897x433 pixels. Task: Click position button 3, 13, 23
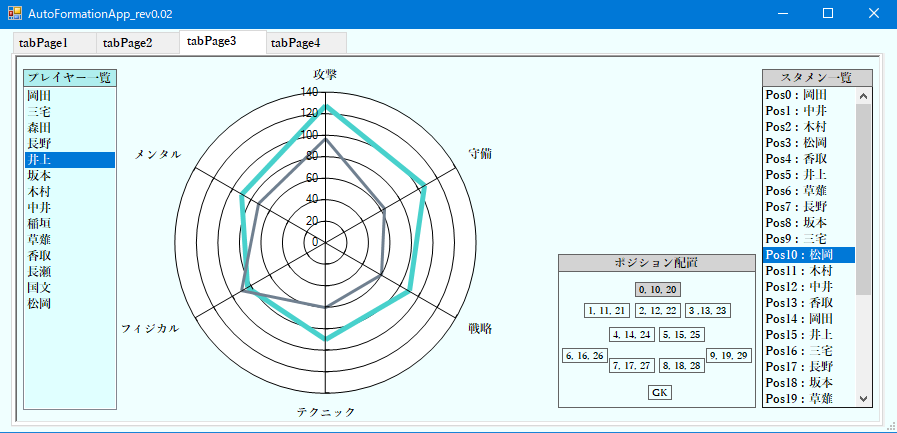tap(708, 311)
